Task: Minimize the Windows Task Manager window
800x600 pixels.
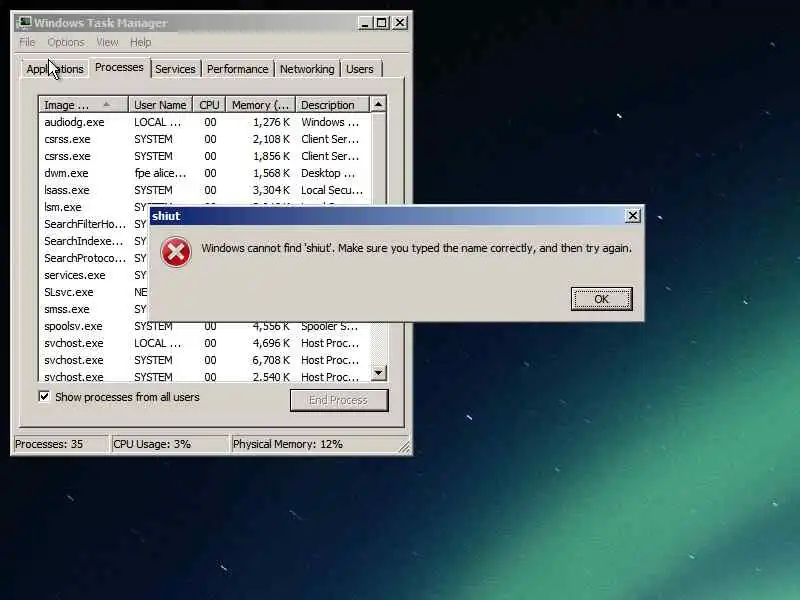Action: coord(364,23)
